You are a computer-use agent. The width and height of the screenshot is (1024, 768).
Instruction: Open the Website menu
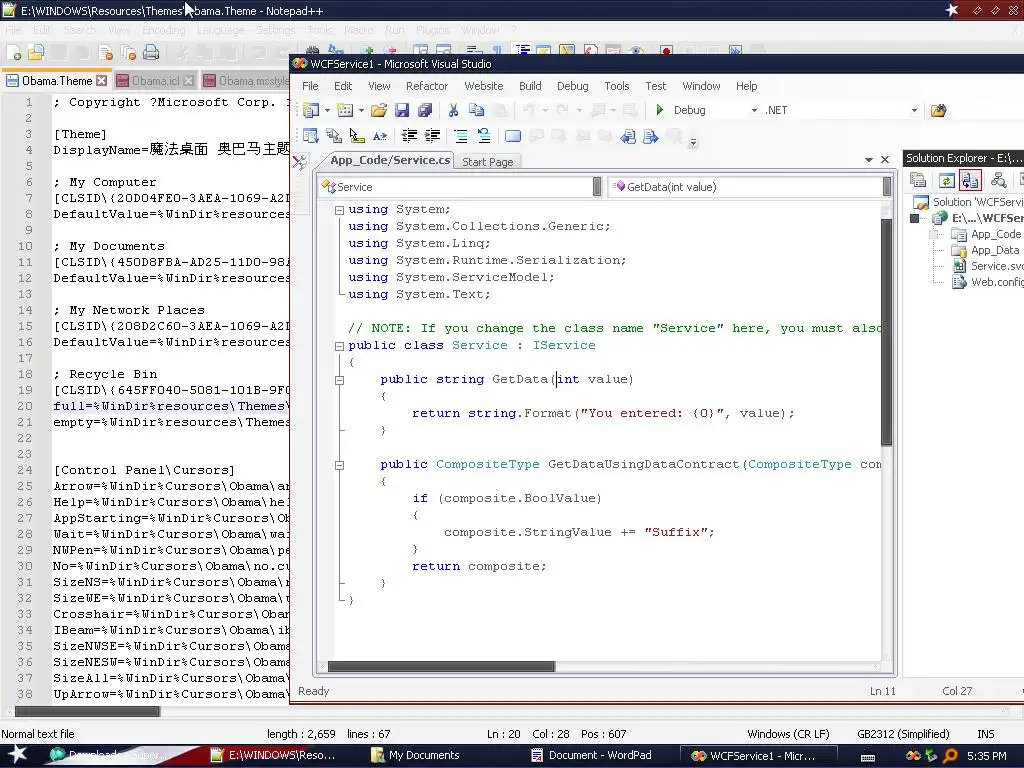point(483,86)
